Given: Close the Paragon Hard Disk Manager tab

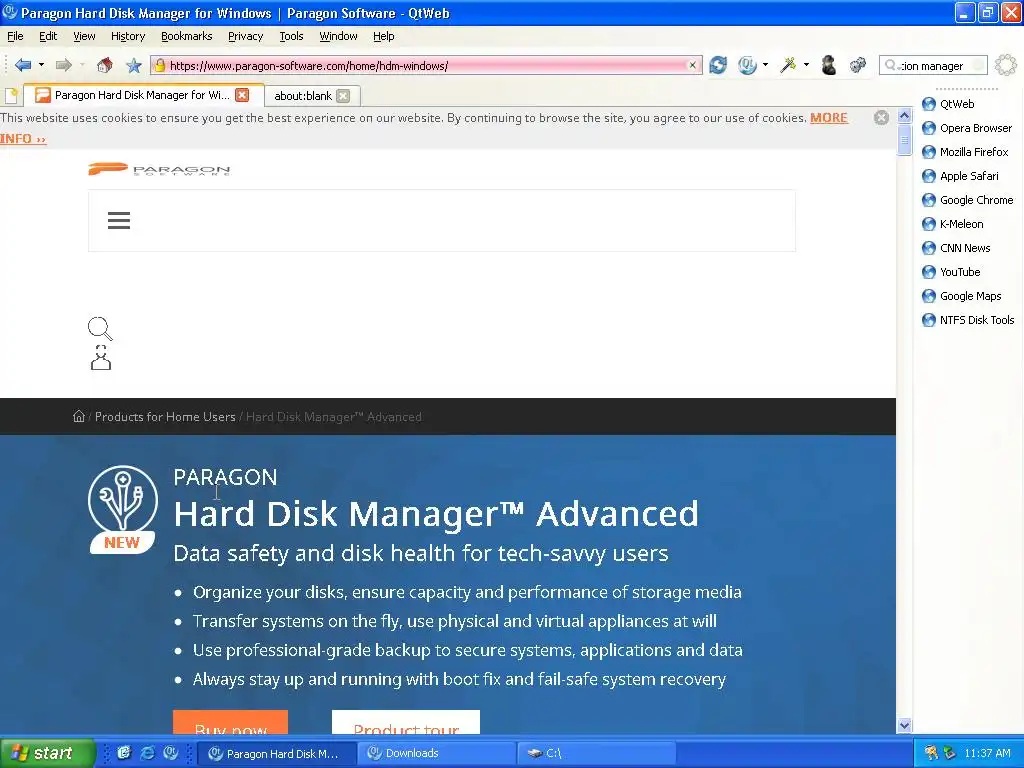Looking at the screenshot, I should coord(242,95).
